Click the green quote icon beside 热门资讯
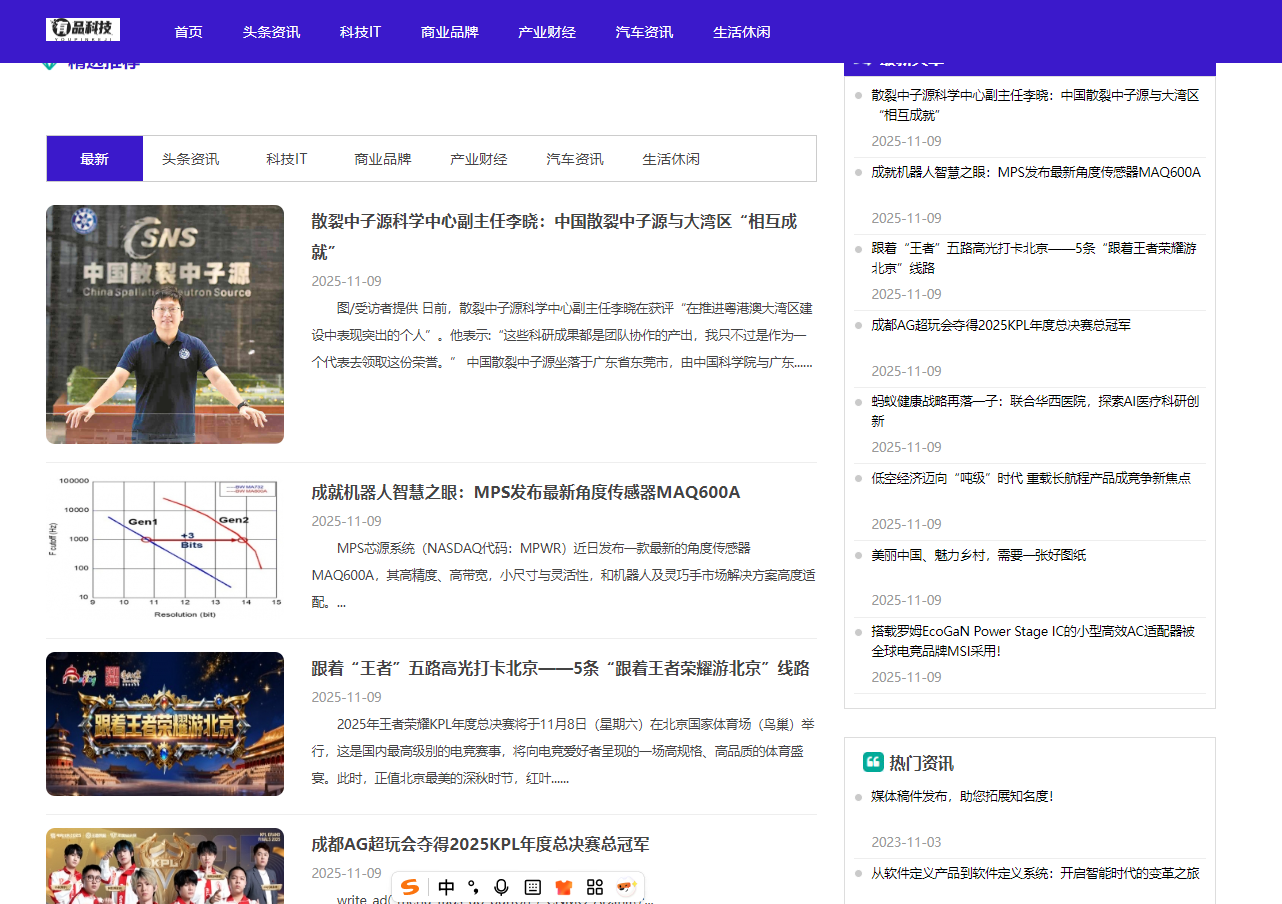 coord(873,762)
